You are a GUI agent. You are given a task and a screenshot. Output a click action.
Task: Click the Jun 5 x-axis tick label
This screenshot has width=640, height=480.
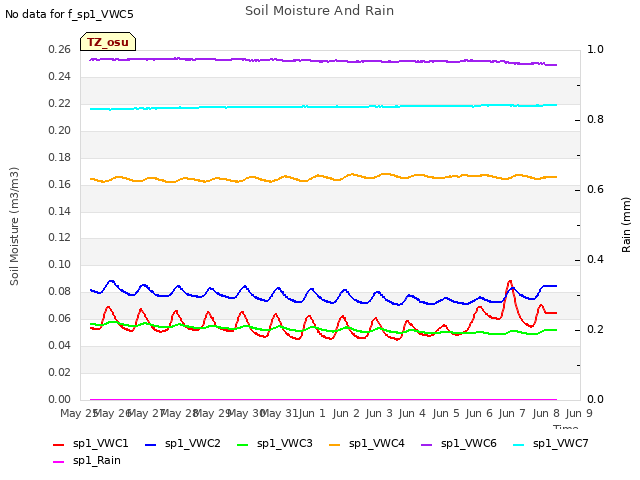(446, 413)
